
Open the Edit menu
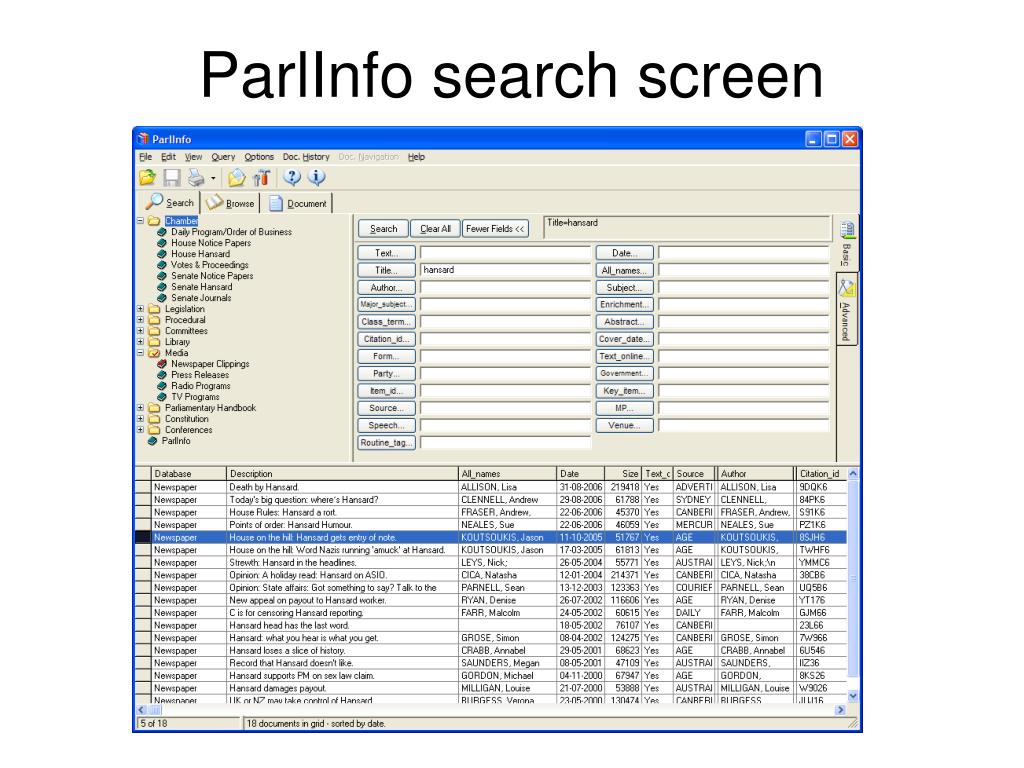tap(168, 157)
